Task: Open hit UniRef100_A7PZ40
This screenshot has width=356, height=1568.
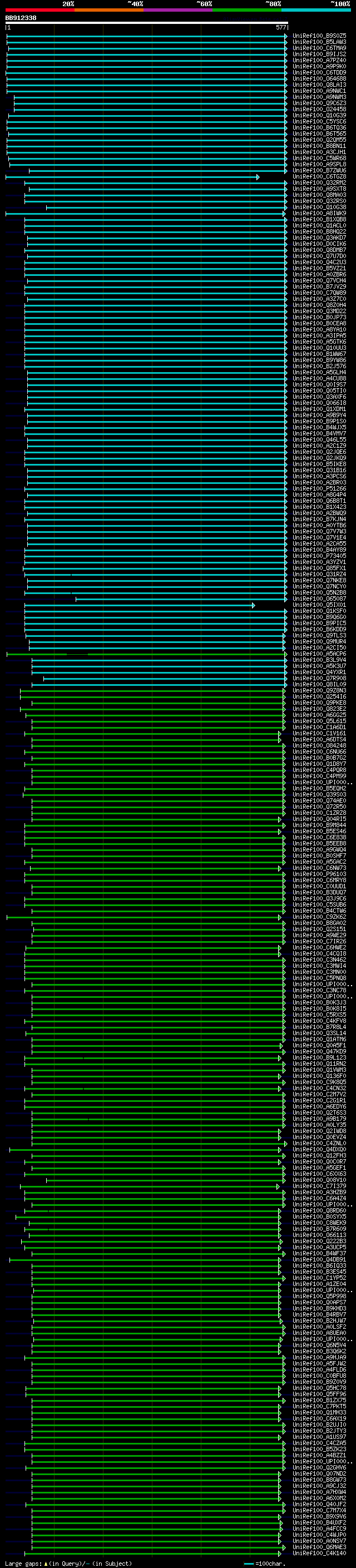Action: [x=319, y=60]
